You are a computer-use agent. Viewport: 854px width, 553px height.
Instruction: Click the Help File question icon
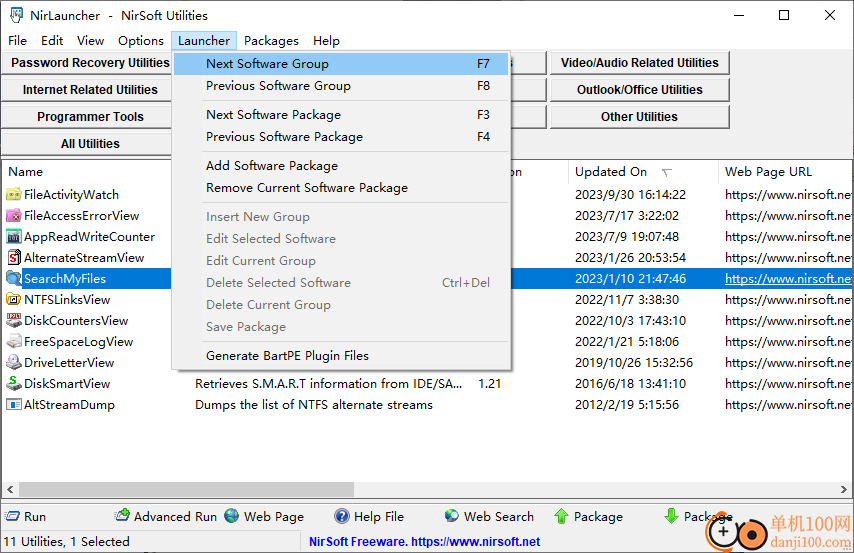[342, 516]
